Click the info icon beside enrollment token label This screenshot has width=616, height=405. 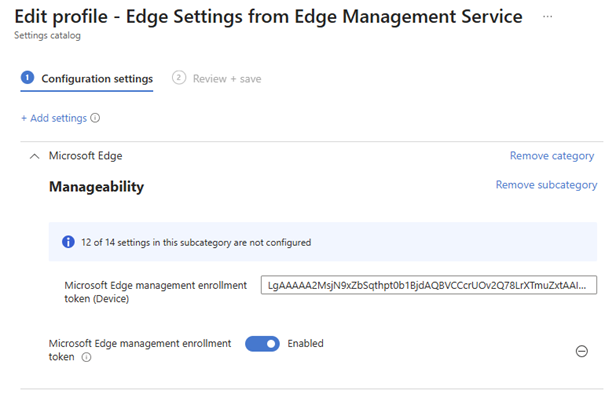point(85,358)
